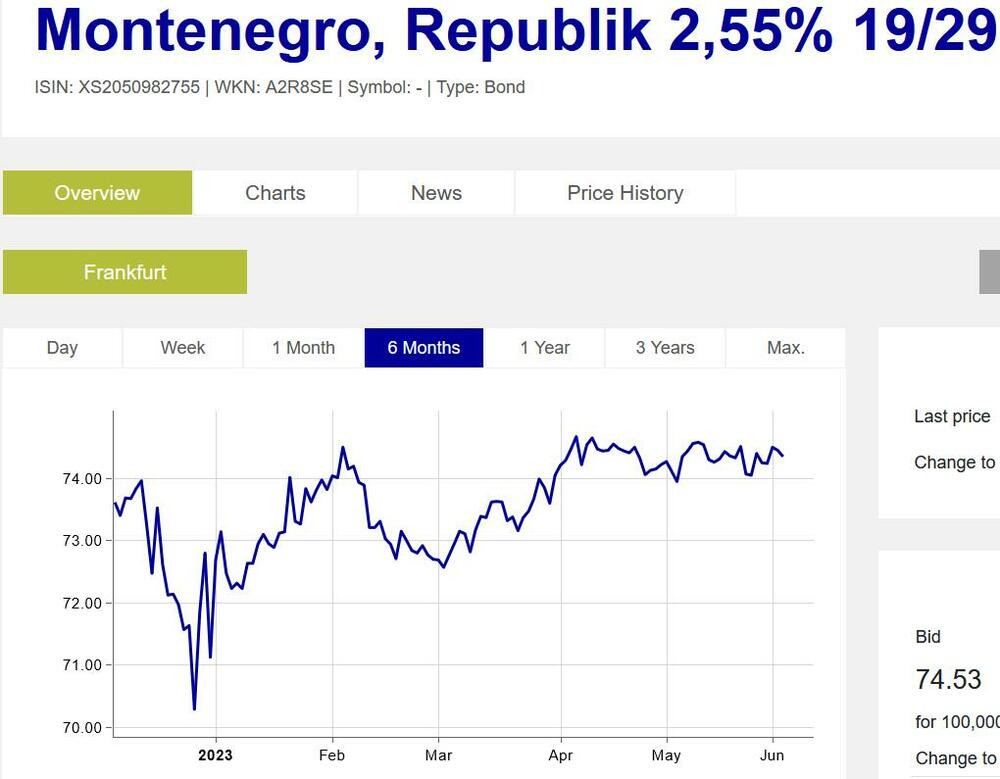Click the chart's lowest dip near 70.00

coord(194,708)
